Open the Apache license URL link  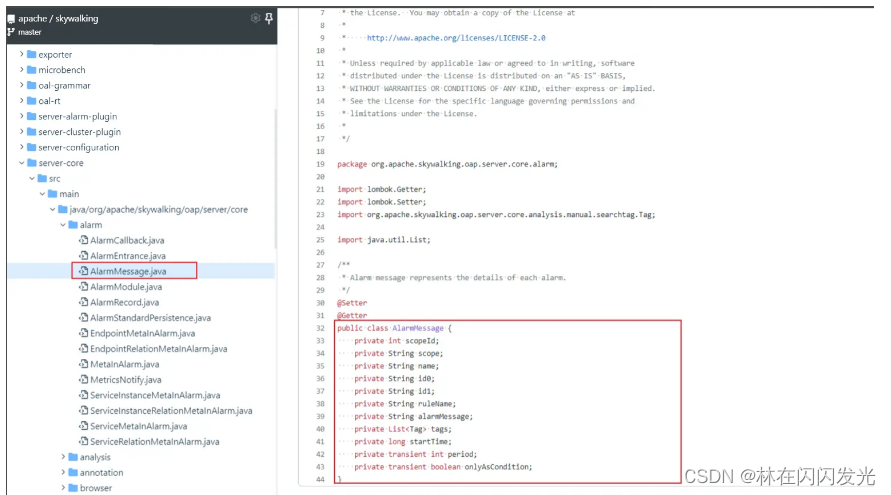(x=456, y=38)
